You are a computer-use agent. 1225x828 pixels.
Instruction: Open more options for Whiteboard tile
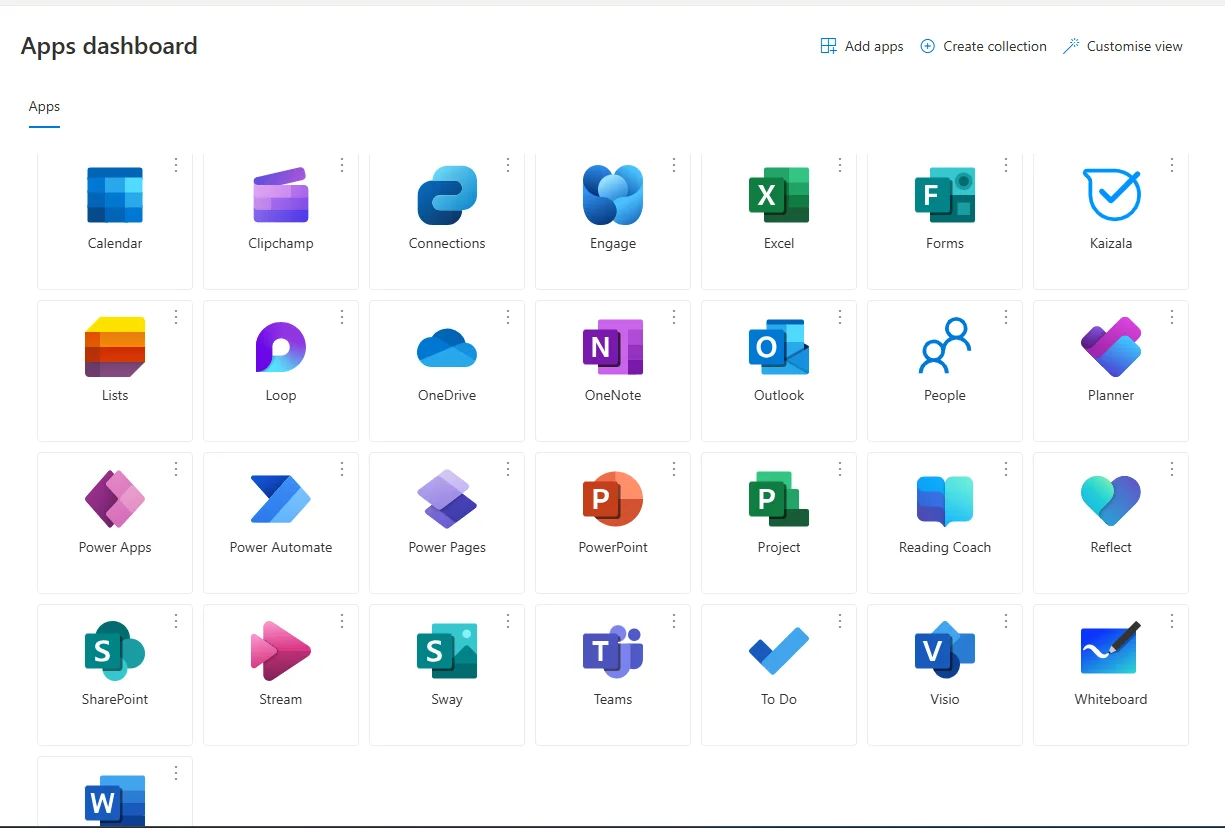coord(1172,621)
